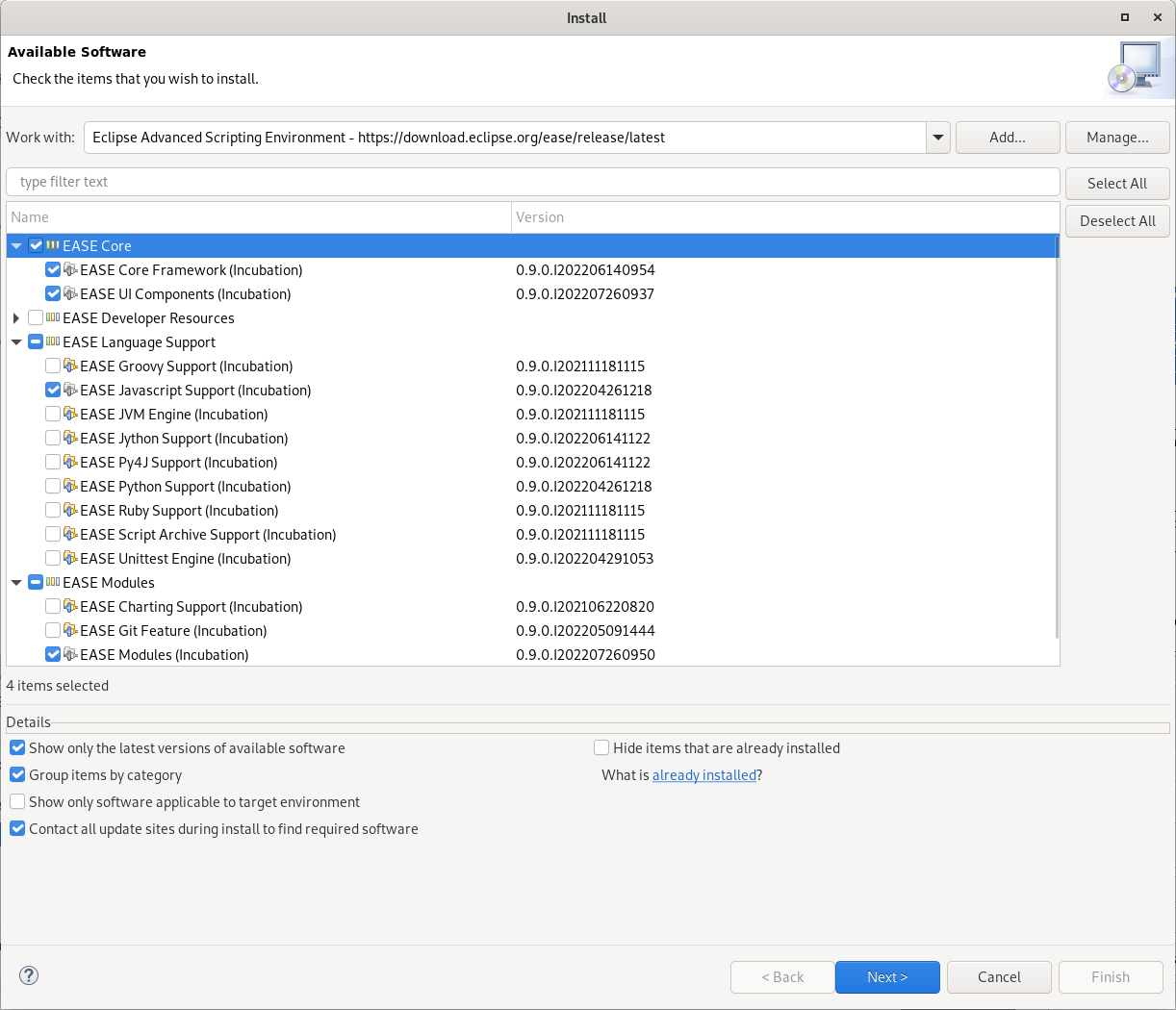1176x1010 pixels.
Task: Collapse the EASE Core category
Action: [16, 245]
